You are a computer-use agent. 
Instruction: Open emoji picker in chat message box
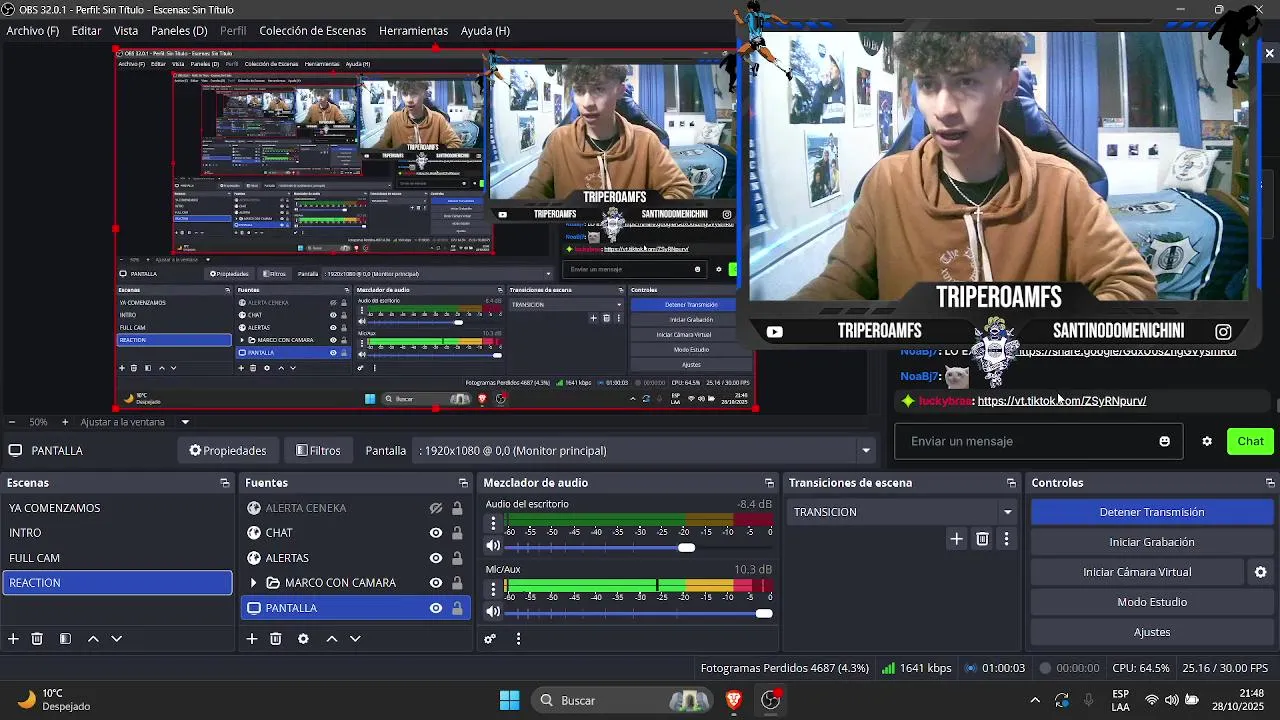coord(1164,441)
